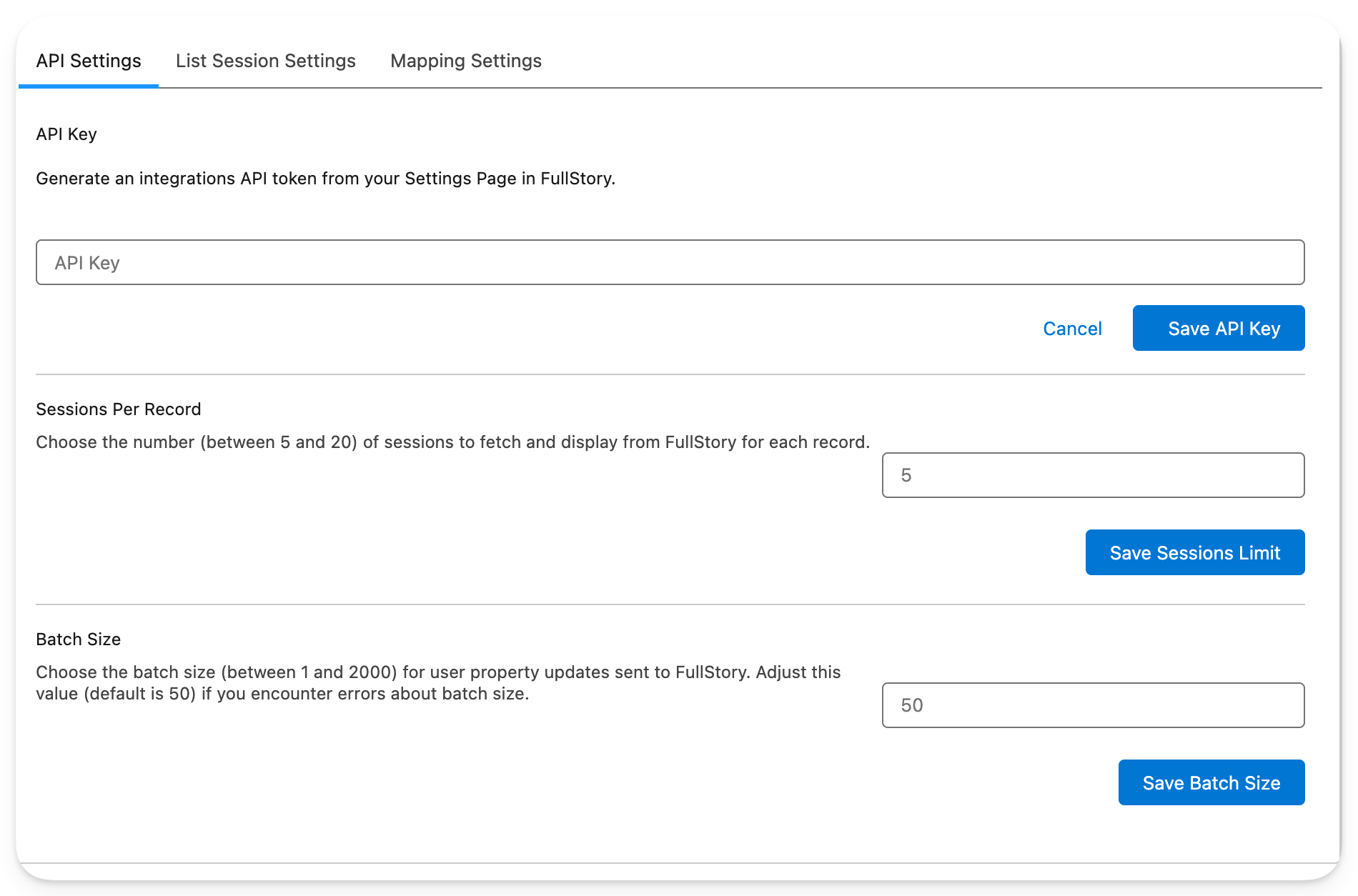Screen dimensions: 1358x896
Task: Open the List Session Settings tab
Action: (x=265, y=61)
